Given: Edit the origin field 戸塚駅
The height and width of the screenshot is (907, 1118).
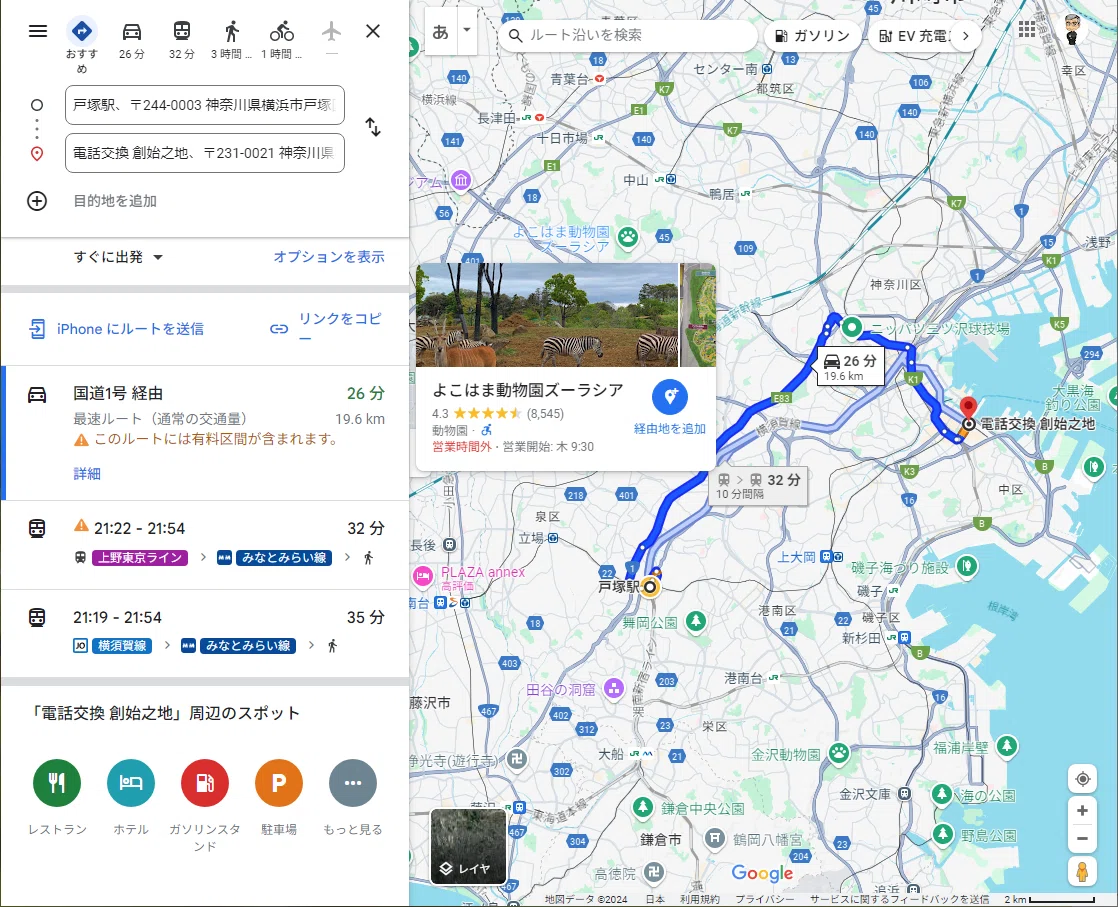Looking at the screenshot, I should coord(205,105).
